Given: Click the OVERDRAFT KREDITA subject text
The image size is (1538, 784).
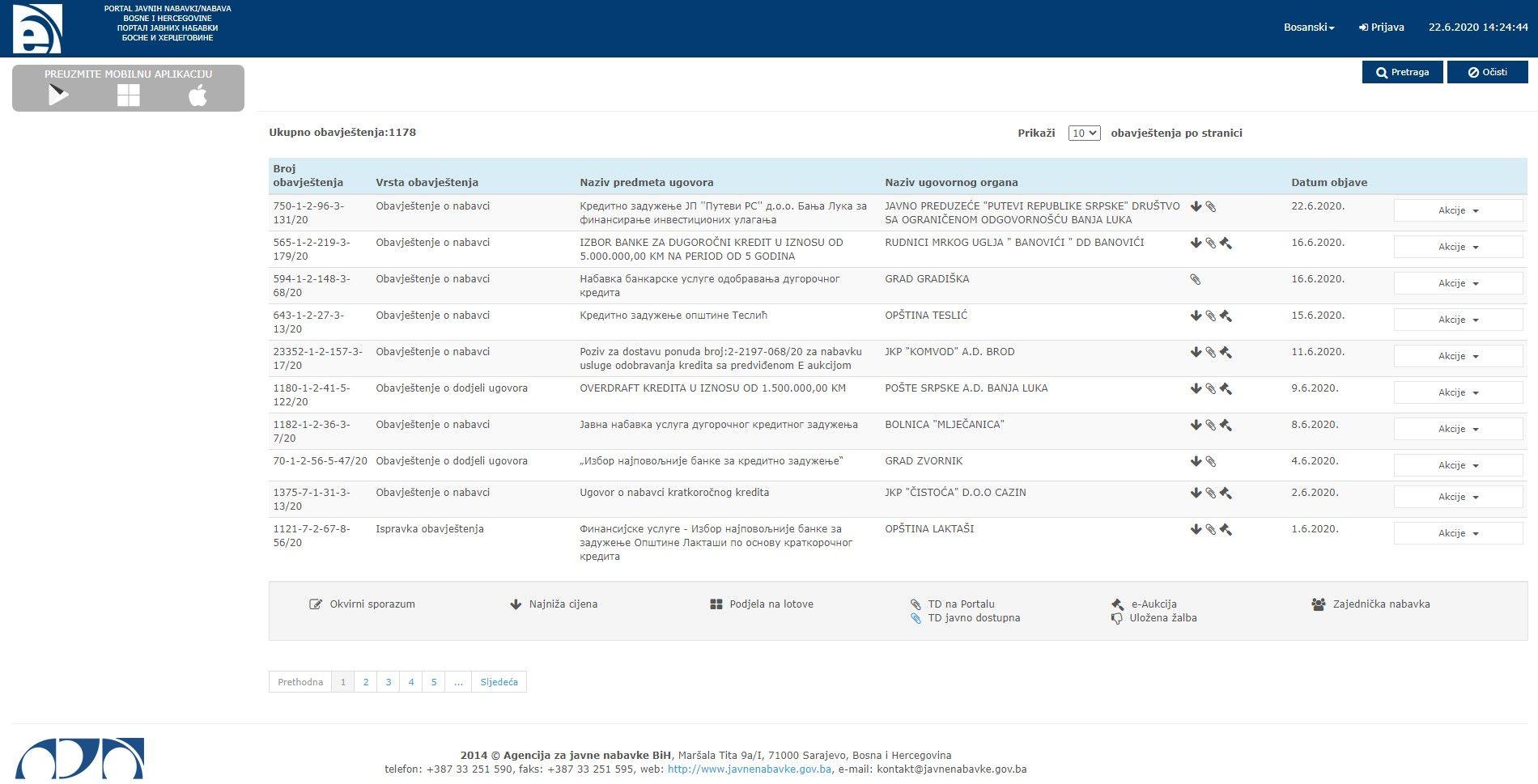Looking at the screenshot, I should (712, 388).
